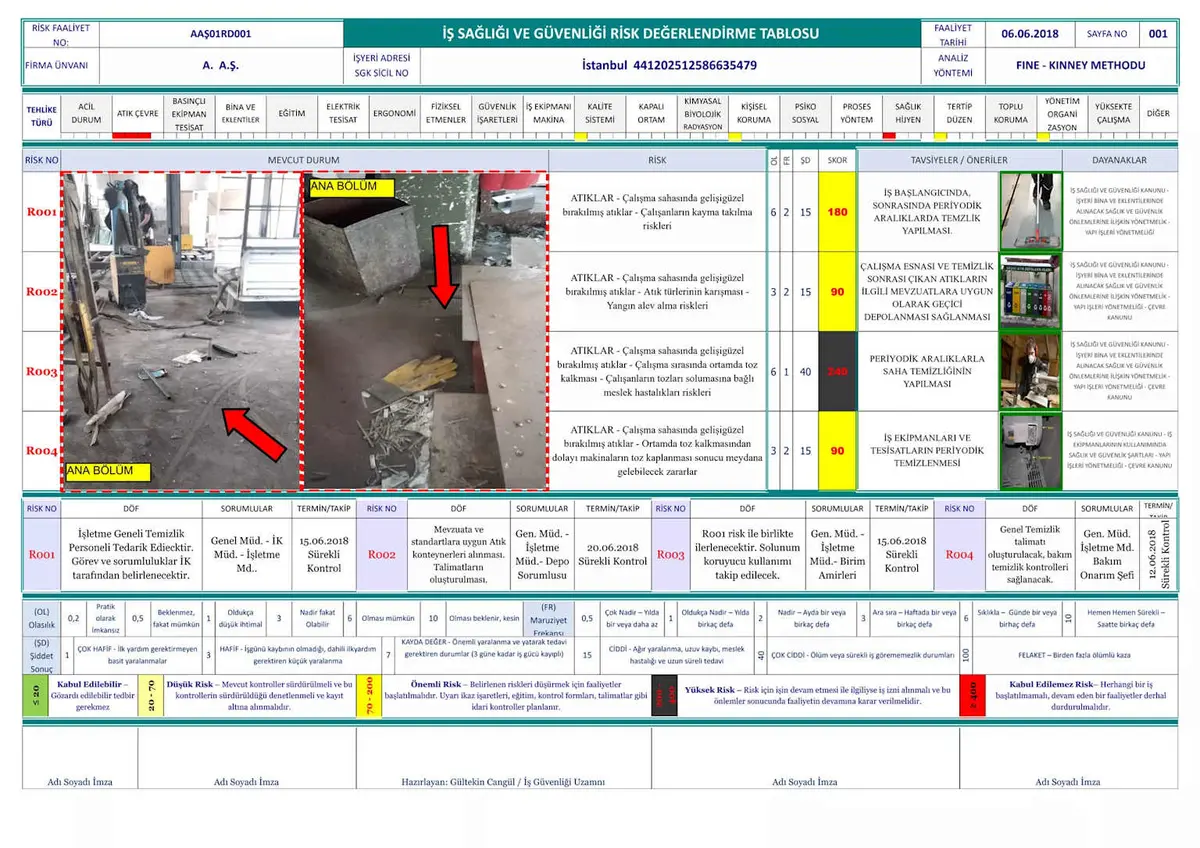Click the SAĞLIK HİJYEN hazard cell
This screenshot has width=1200, height=848.
coord(908,113)
